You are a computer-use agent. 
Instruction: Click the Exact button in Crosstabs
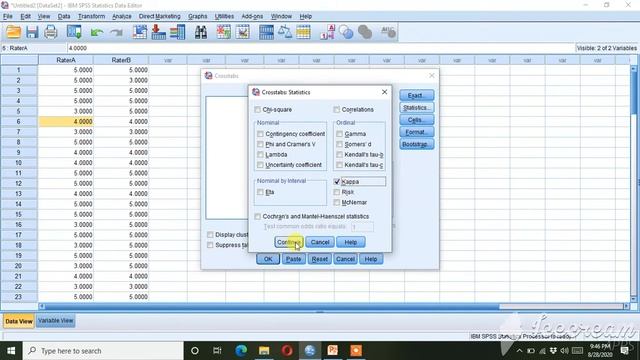[x=417, y=95]
